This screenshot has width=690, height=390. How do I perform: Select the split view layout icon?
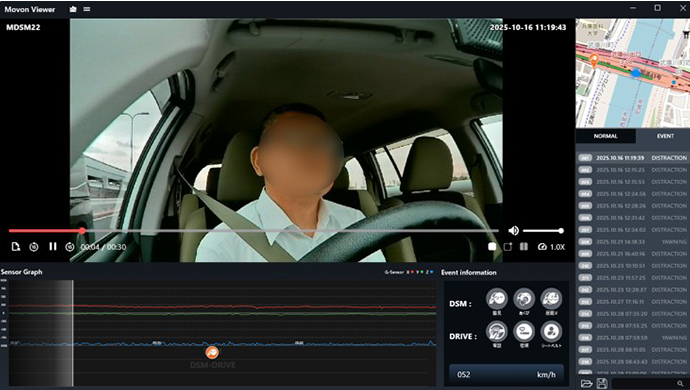[524, 247]
